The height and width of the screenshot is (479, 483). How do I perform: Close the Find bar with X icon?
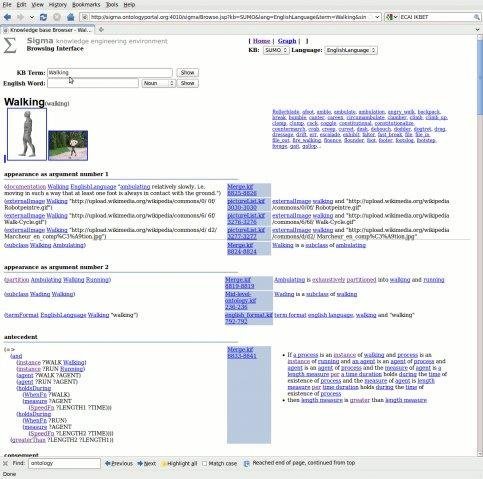[5, 463]
